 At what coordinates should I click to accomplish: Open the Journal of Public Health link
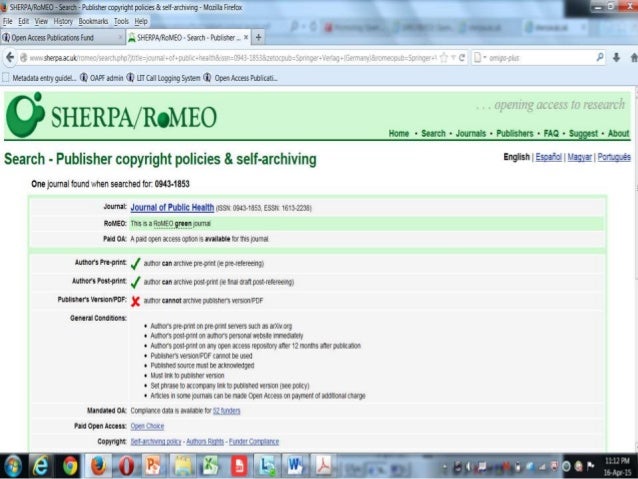[x=172, y=208]
